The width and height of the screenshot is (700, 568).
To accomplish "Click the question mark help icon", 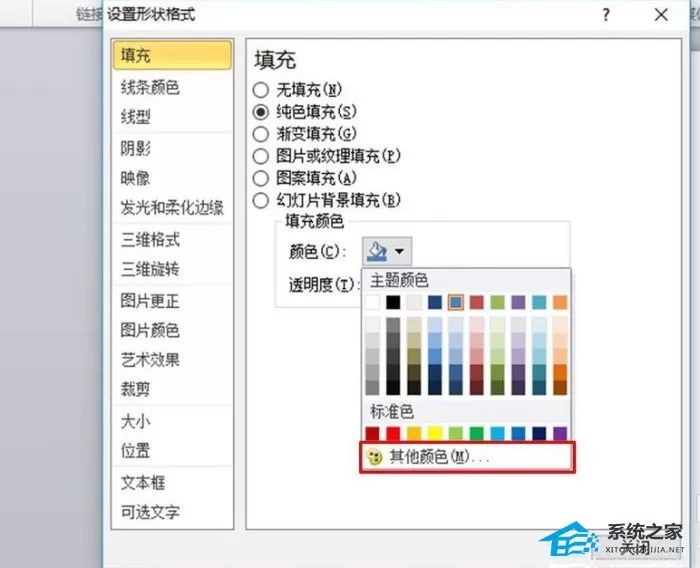I will pos(605,15).
